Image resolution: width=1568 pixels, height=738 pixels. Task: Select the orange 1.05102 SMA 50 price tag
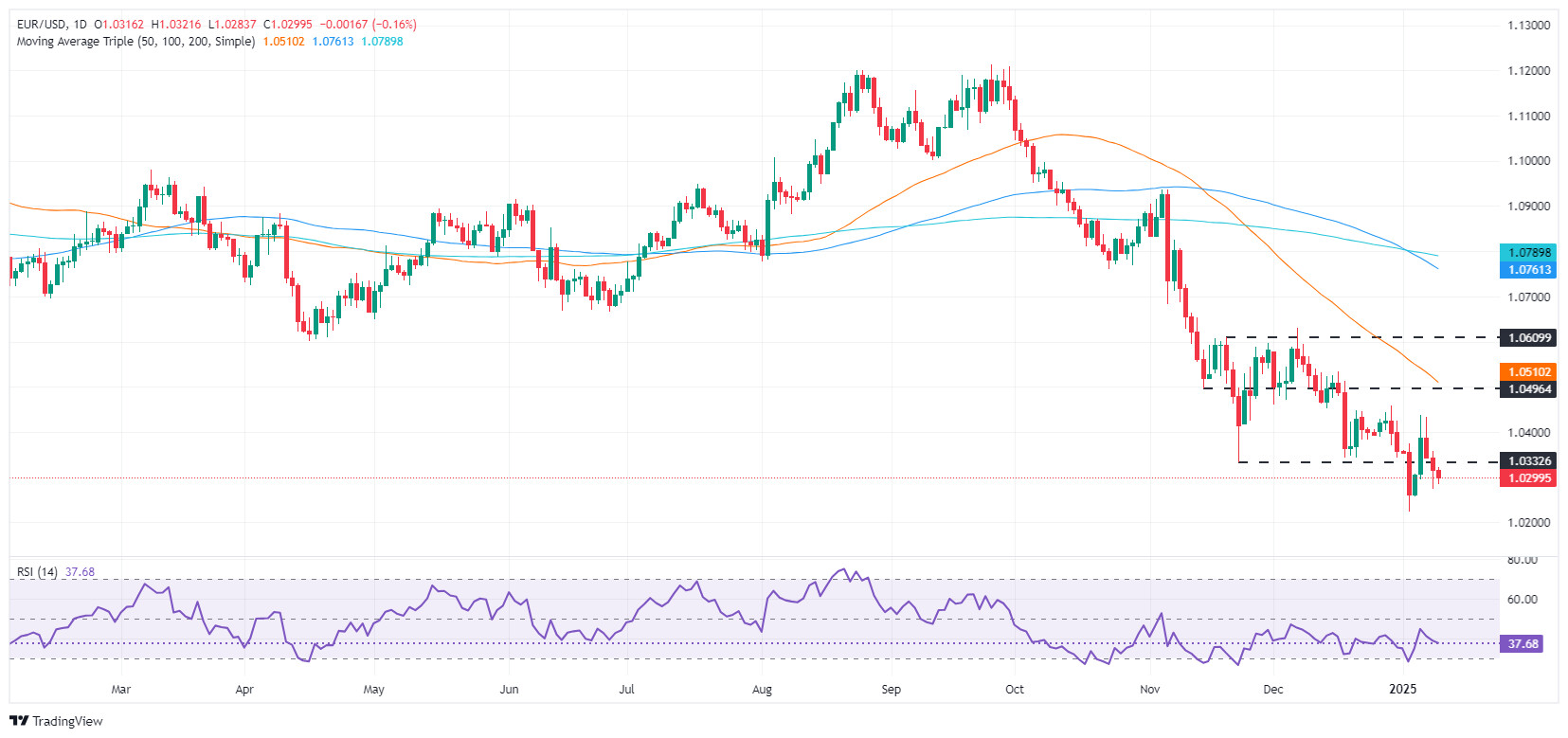[1528, 371]
